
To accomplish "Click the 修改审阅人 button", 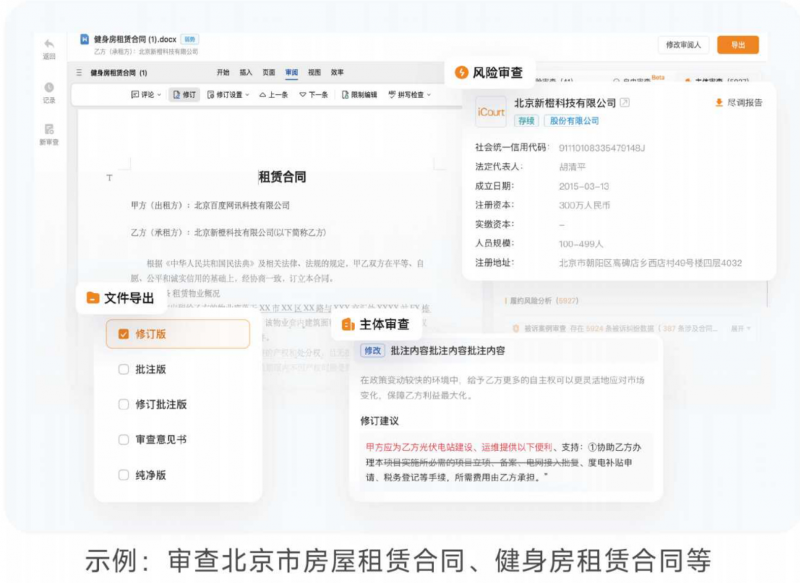I will [x=683, y=45].
